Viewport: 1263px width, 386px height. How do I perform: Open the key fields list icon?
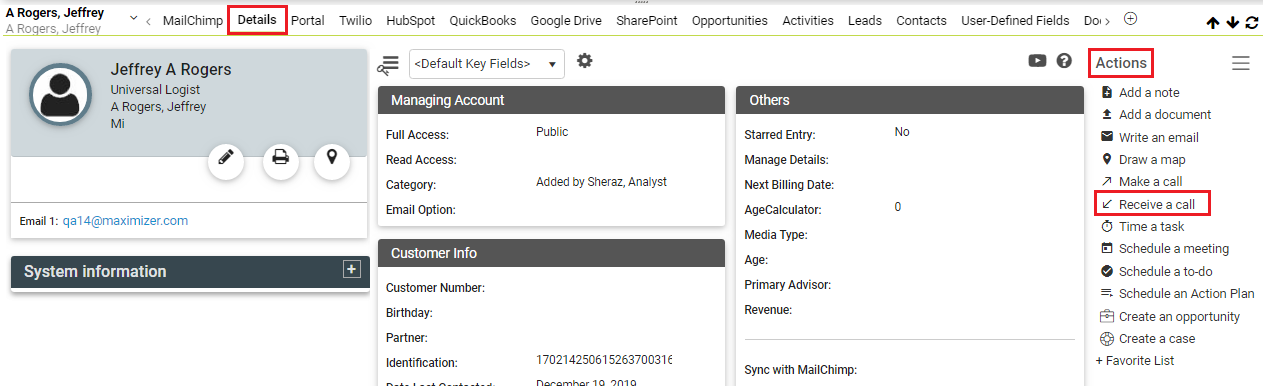click(x=388, y=64)
